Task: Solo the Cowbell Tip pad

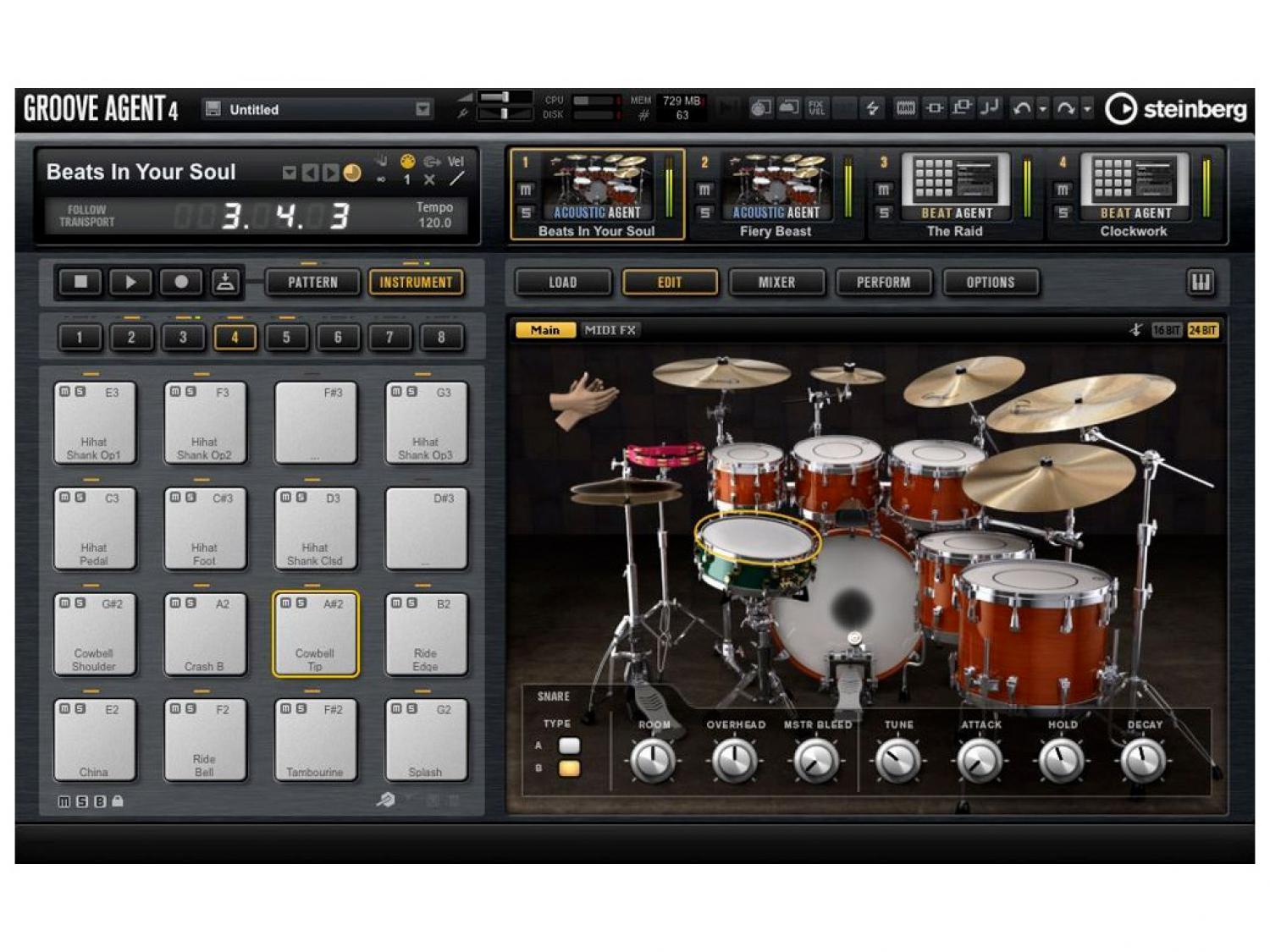Action: (x=301, y=603)
